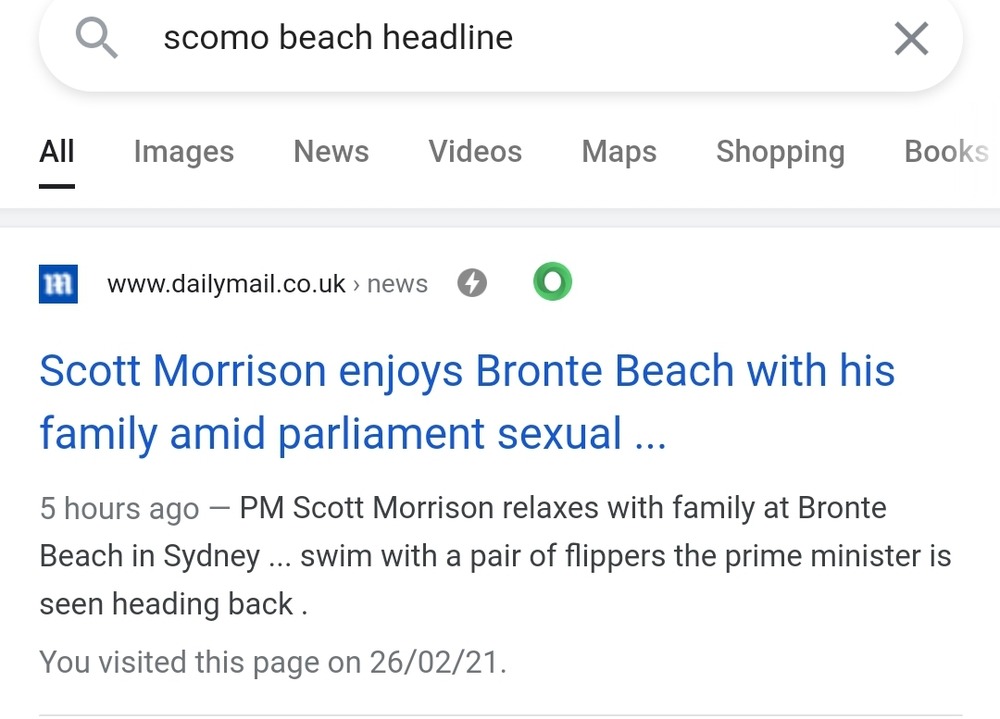Click the 'news' breadcrumb after the URL
Viewport: 1000px width, 719px height.
click(x=397, y=284)
